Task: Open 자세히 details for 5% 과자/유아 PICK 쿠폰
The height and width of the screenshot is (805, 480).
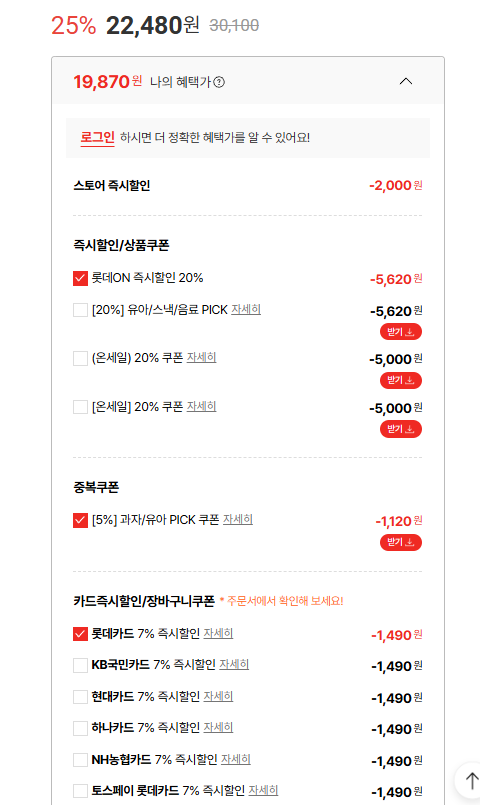Action: pos(238,520)
